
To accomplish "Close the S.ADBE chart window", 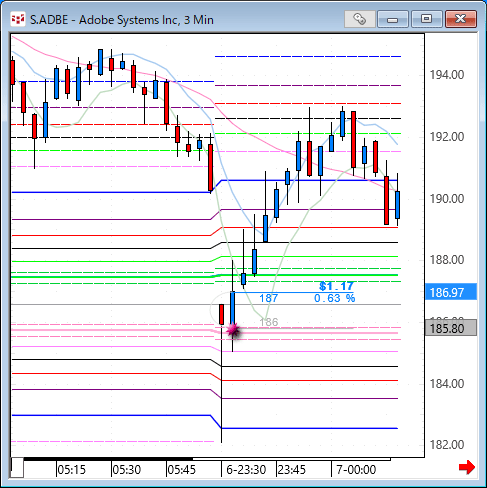I will [x=461, y=19].
